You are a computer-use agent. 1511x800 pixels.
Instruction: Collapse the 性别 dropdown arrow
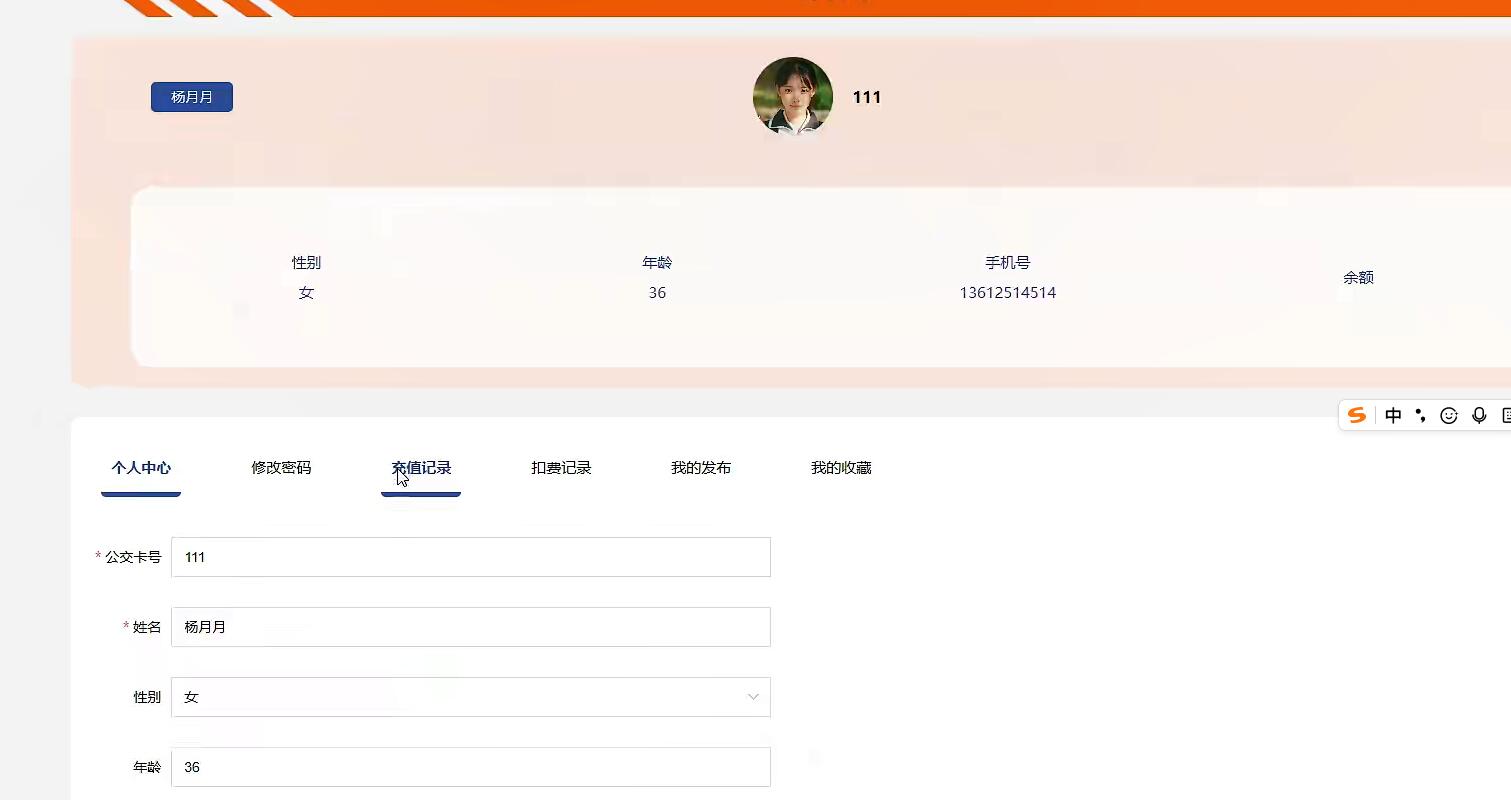[752, 697]
